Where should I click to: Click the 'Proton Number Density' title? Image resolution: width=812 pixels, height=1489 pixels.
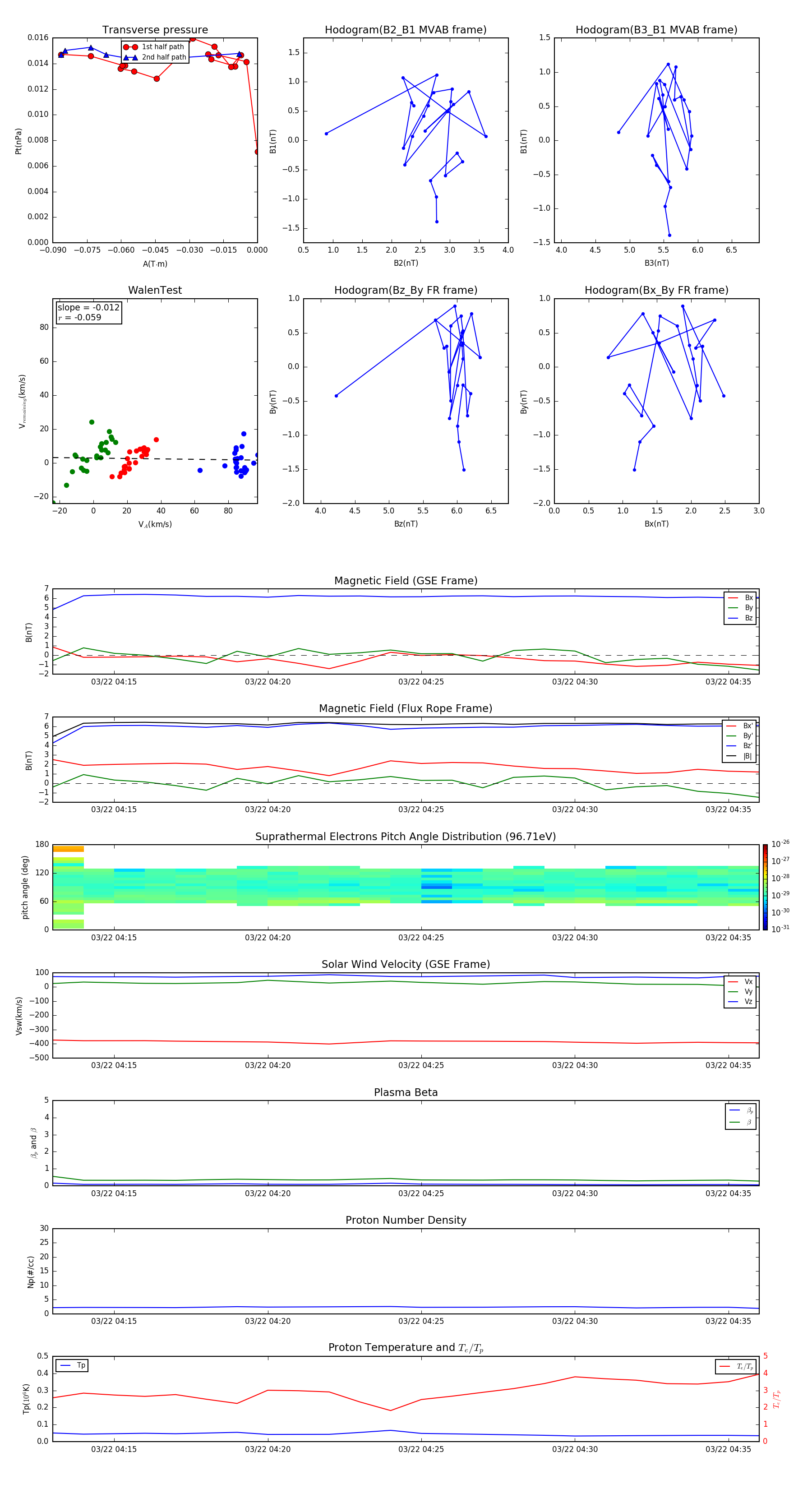pyautogui.click(x=406, y=1220)
